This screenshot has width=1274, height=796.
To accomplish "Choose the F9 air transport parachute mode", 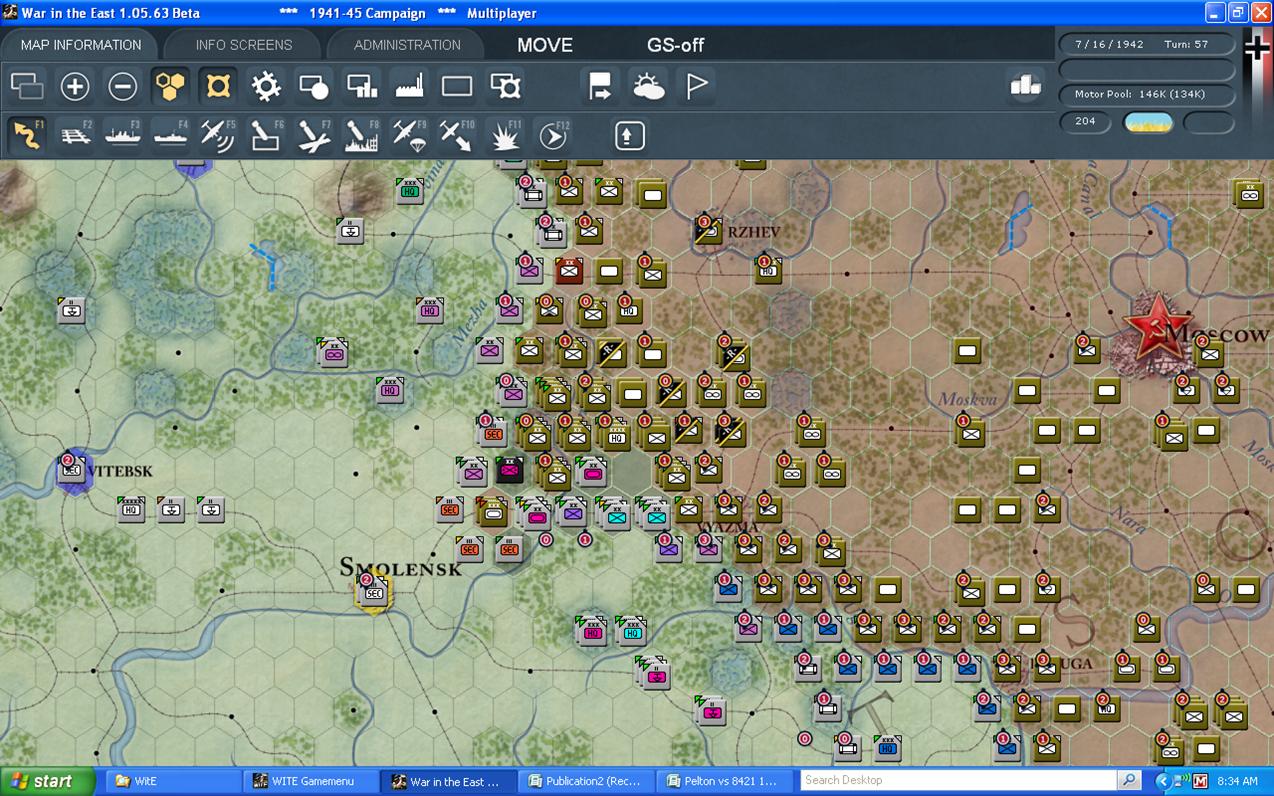I will [410, 135].
